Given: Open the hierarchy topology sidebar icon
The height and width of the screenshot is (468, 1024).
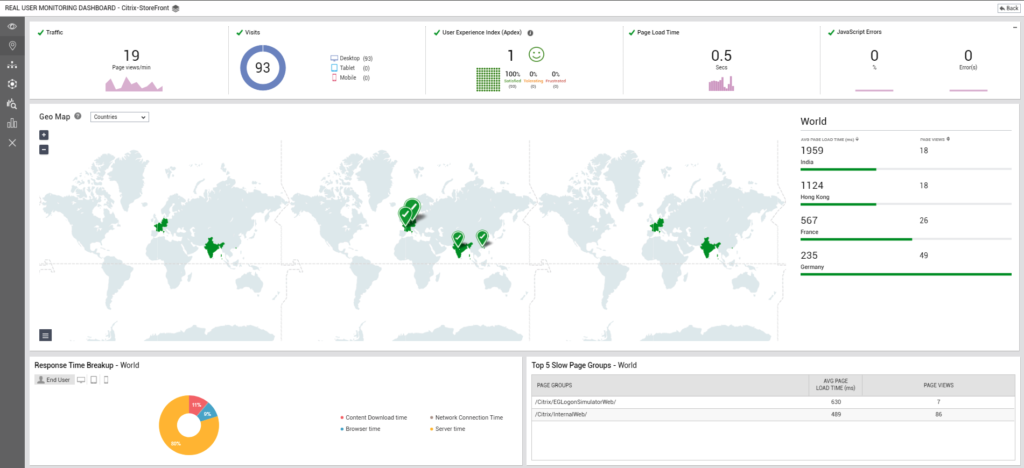Looking at the screenshot, I should (x=12, y=65).
